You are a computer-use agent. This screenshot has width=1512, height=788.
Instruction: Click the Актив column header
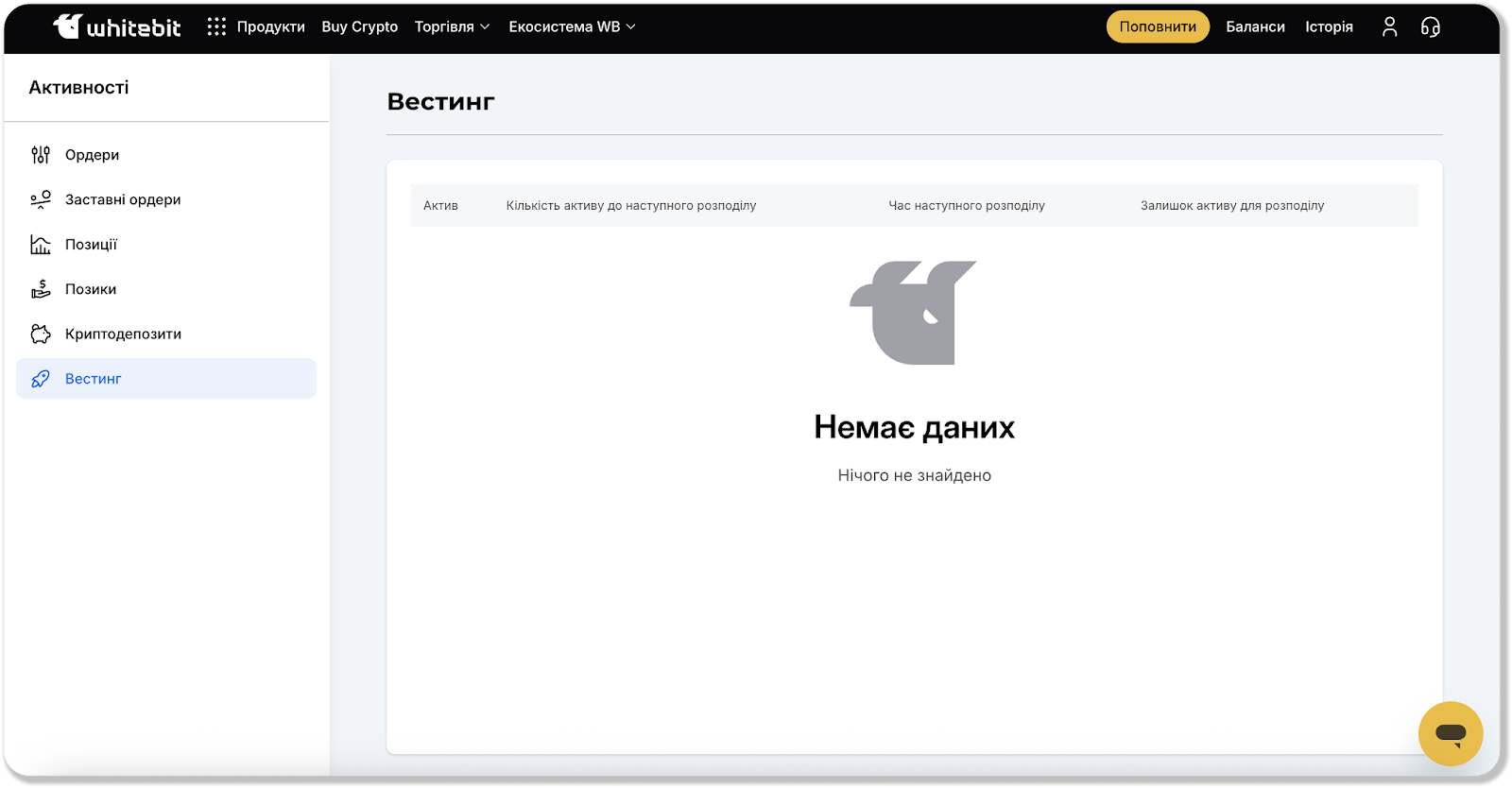(x=440, y=205)
